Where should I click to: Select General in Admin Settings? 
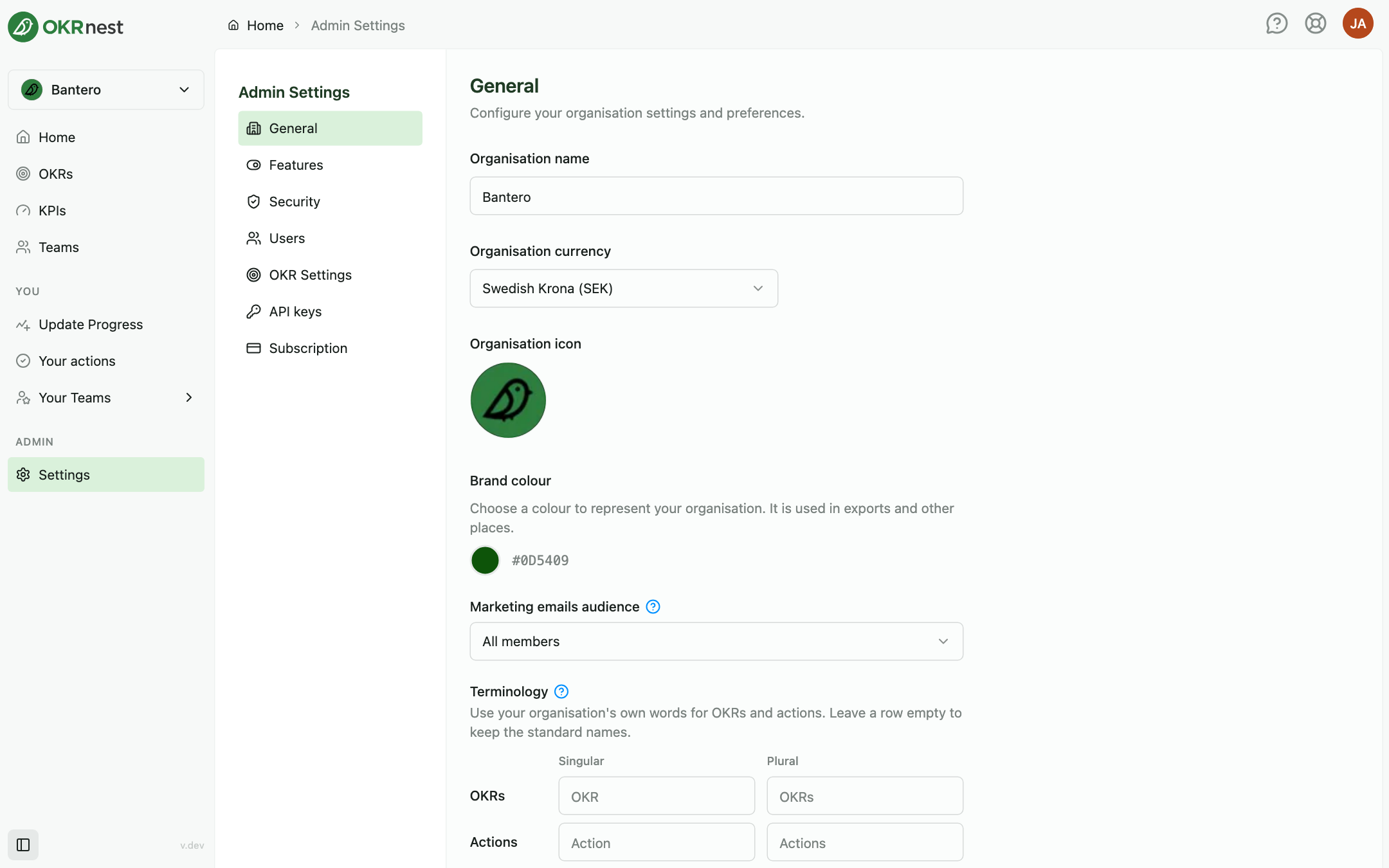[x=330, y=128]
